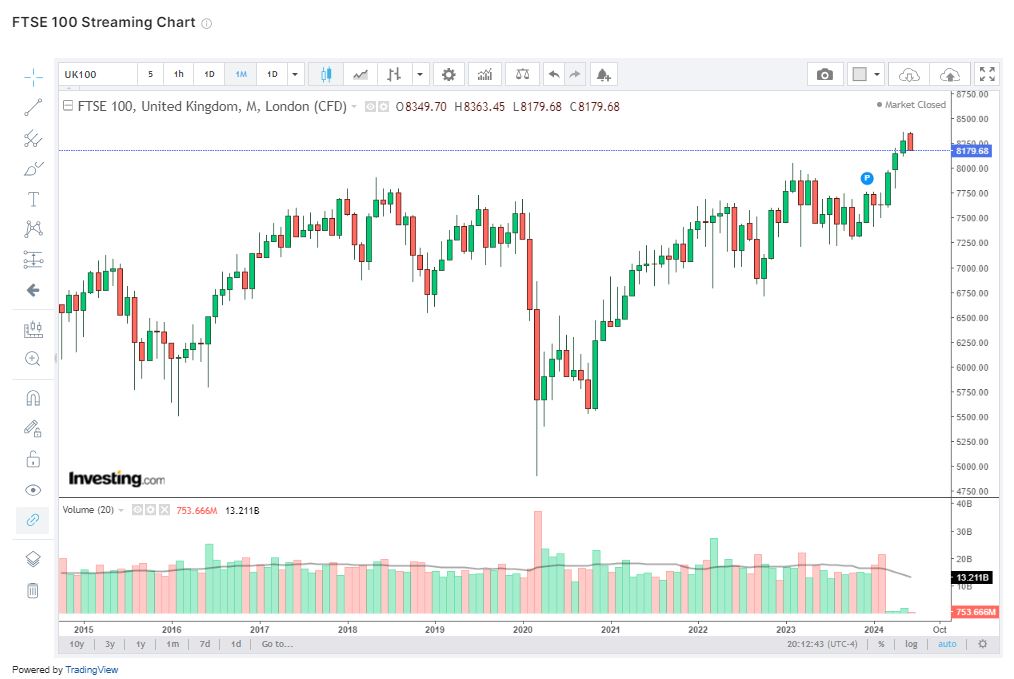1014x679 pixels.
Task: Toggle hide all drawings eye icon
Action: 33,490
